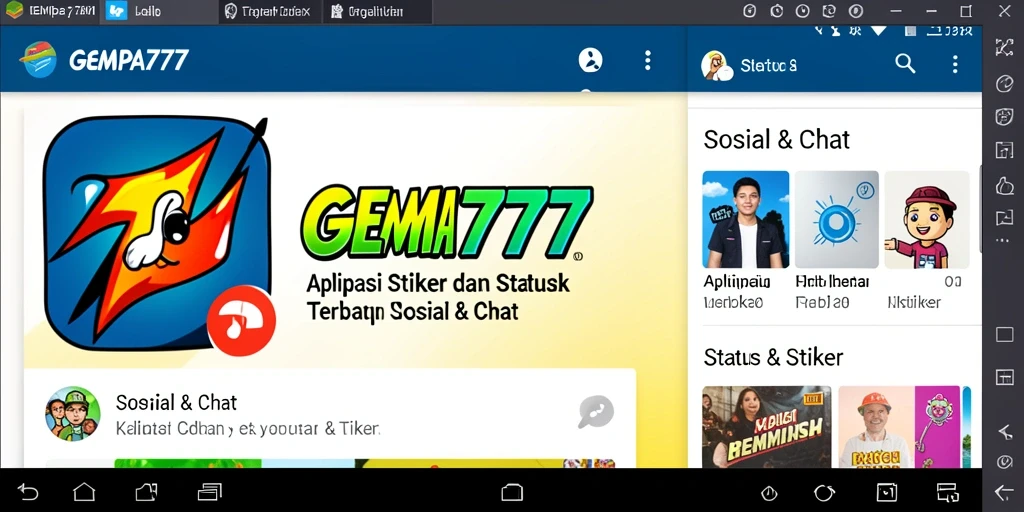Click the left arrow at emulator sidebar bottom
The image size is (1024, 512).
click(x=1004, y=492)
